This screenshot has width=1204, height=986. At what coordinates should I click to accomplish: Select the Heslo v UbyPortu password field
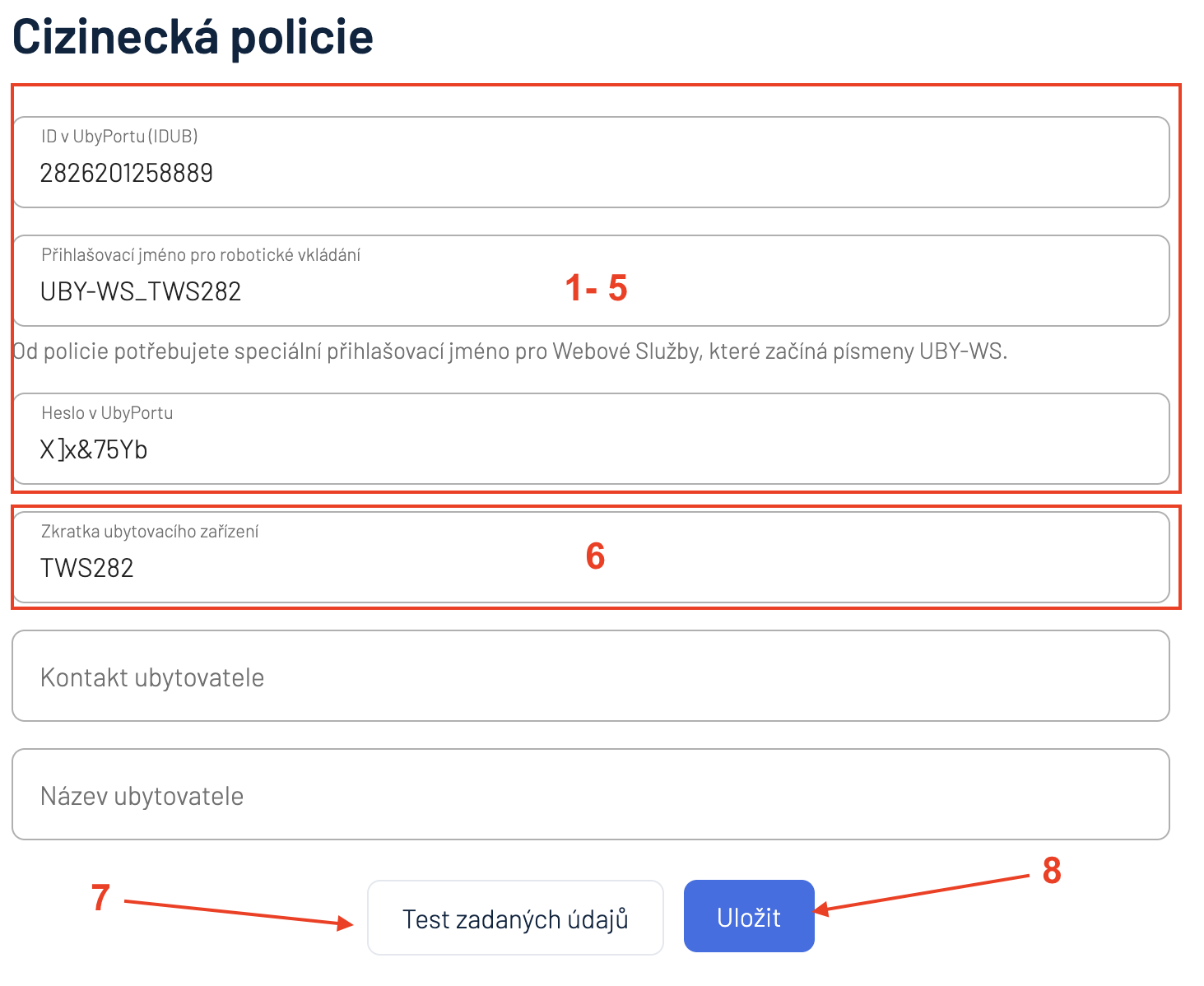591,439
